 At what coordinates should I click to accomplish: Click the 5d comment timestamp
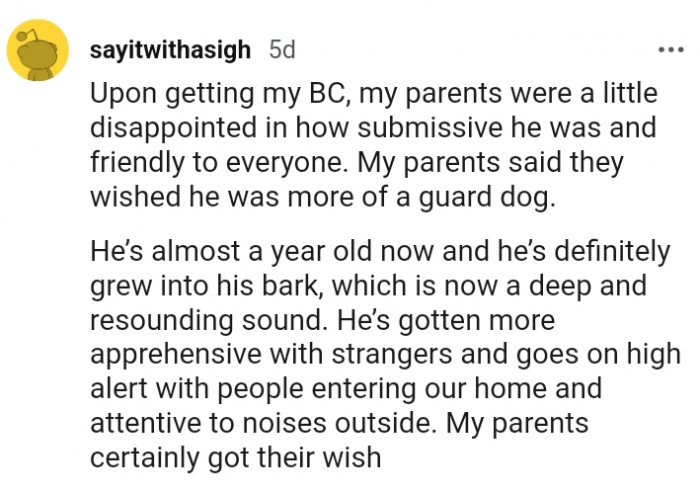point(282,49)
